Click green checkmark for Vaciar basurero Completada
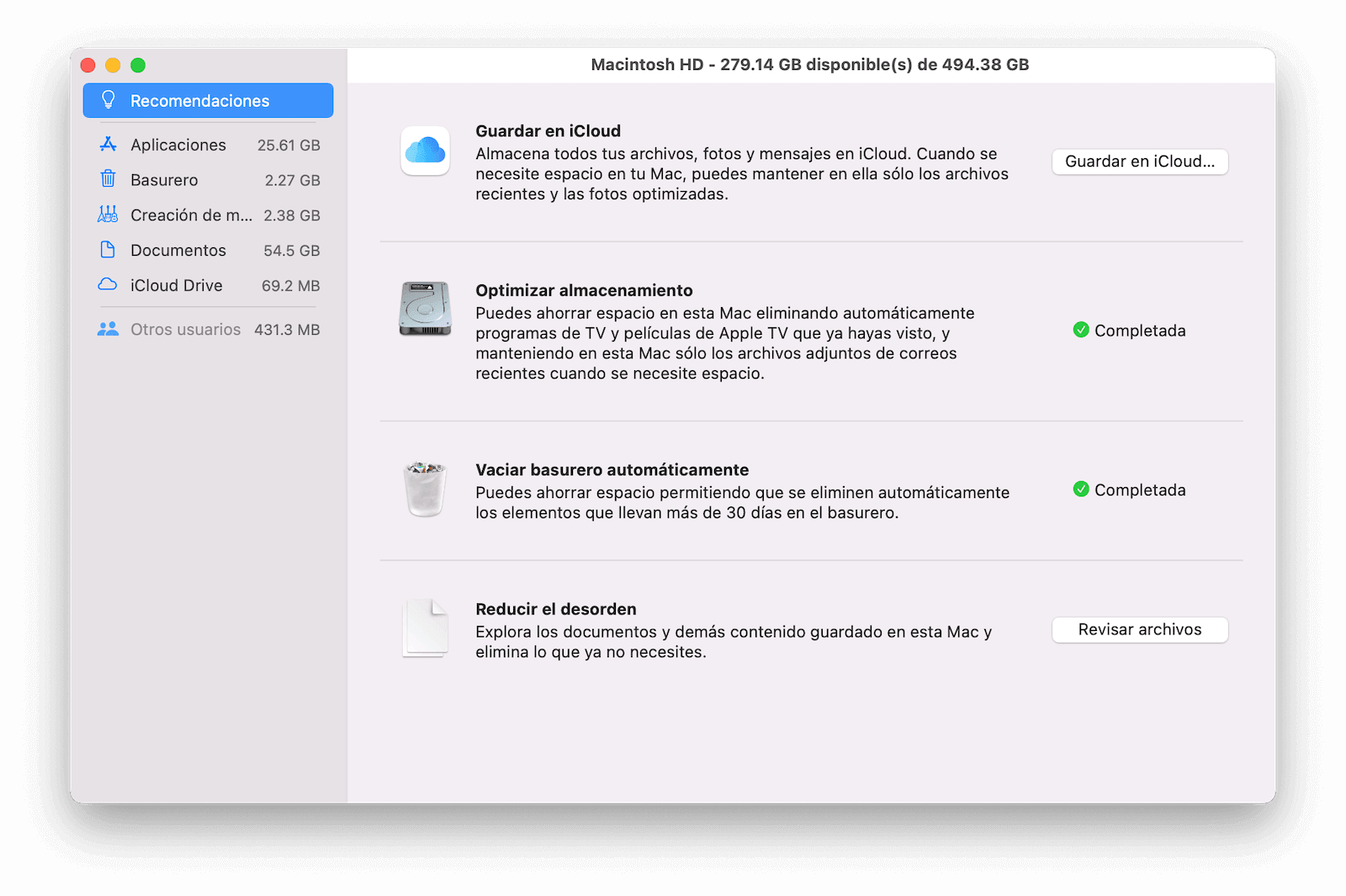 (x=1081, y=489)
